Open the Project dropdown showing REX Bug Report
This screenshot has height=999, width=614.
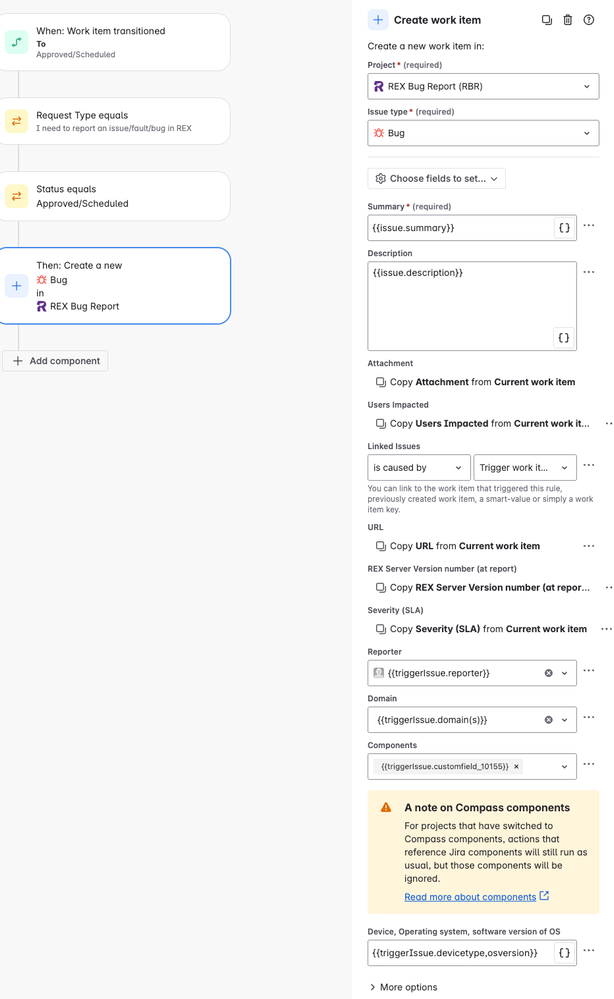(x=483, y=86)
